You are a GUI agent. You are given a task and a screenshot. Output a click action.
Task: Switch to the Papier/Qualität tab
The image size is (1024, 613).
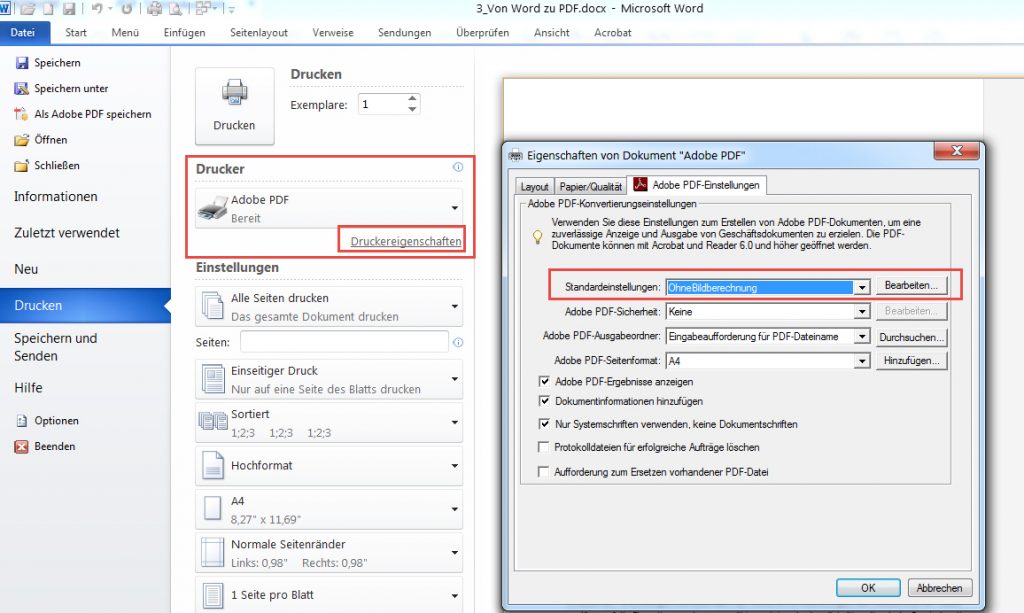tap(590, 187)
